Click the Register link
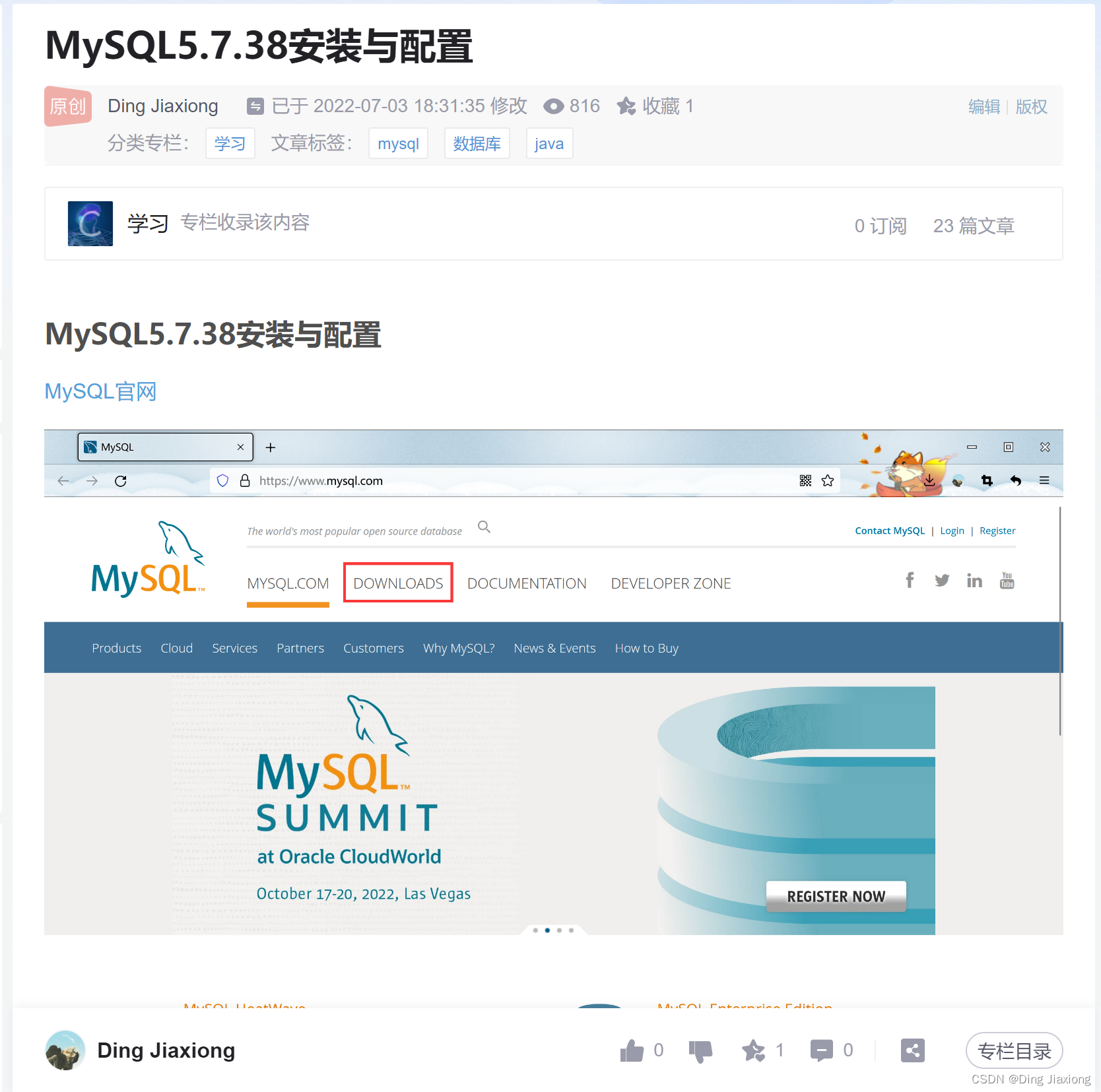This screenshot has height=1092, width=1101. pyautogui.click(x=997, y=530)
